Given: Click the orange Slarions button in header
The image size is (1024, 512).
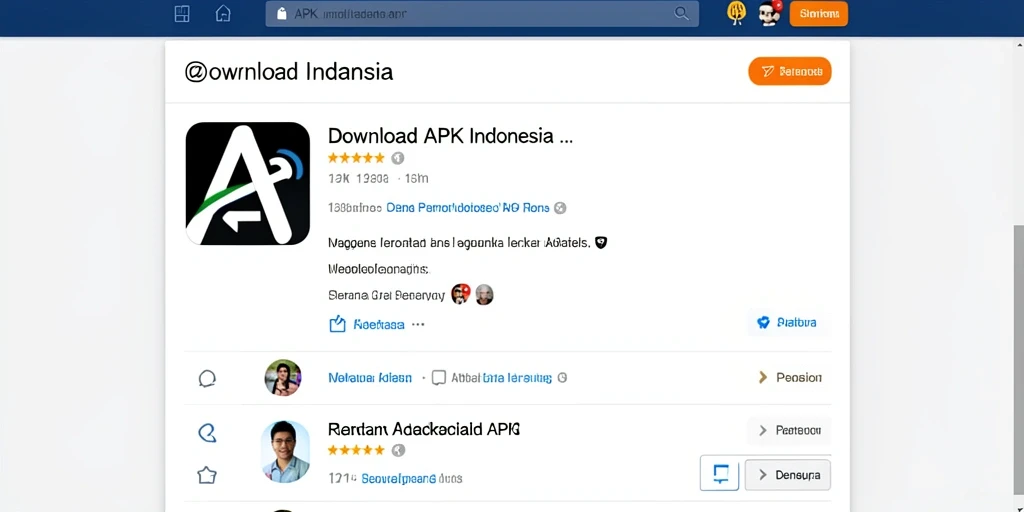Looking at the screenshot, I should pos(819,14).
